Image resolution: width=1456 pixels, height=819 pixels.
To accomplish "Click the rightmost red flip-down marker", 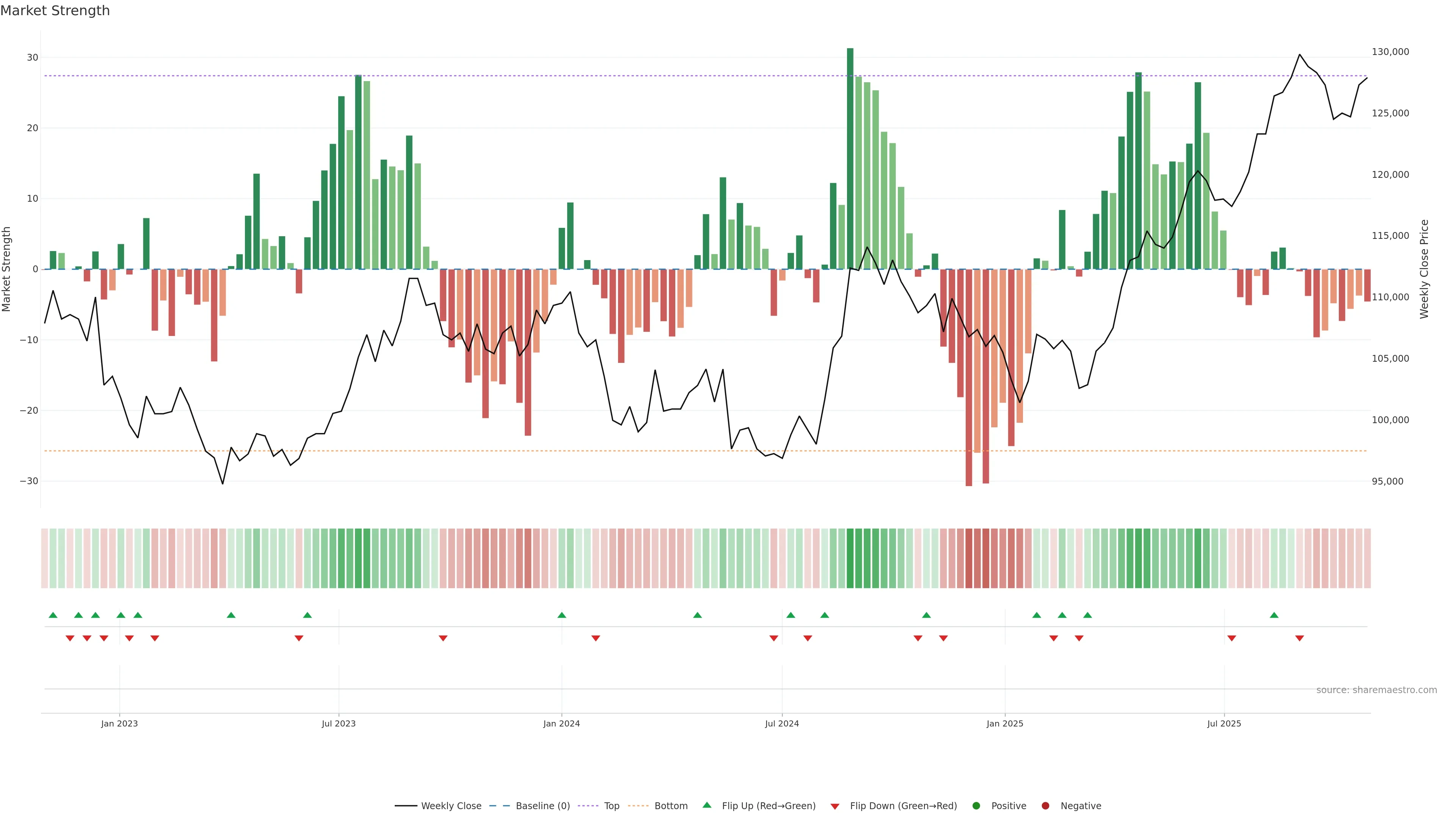I will coord(1299,638).
